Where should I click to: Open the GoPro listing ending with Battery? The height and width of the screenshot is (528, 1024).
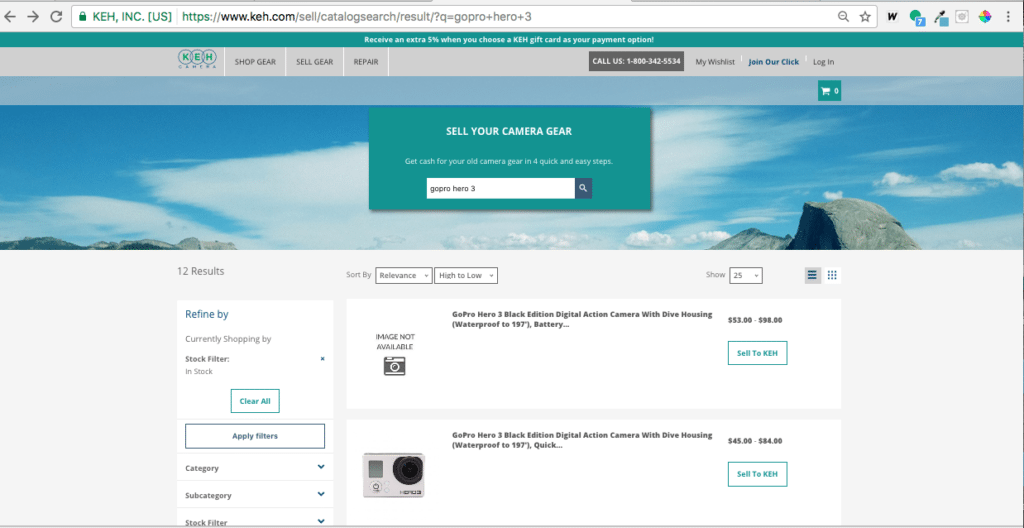pos(582,319)
